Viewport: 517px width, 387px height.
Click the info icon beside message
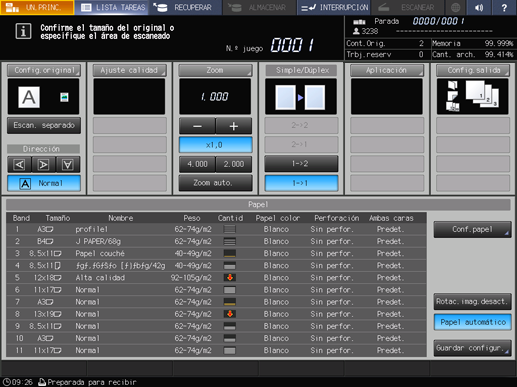pyautogui.click(x=23, y=31)
